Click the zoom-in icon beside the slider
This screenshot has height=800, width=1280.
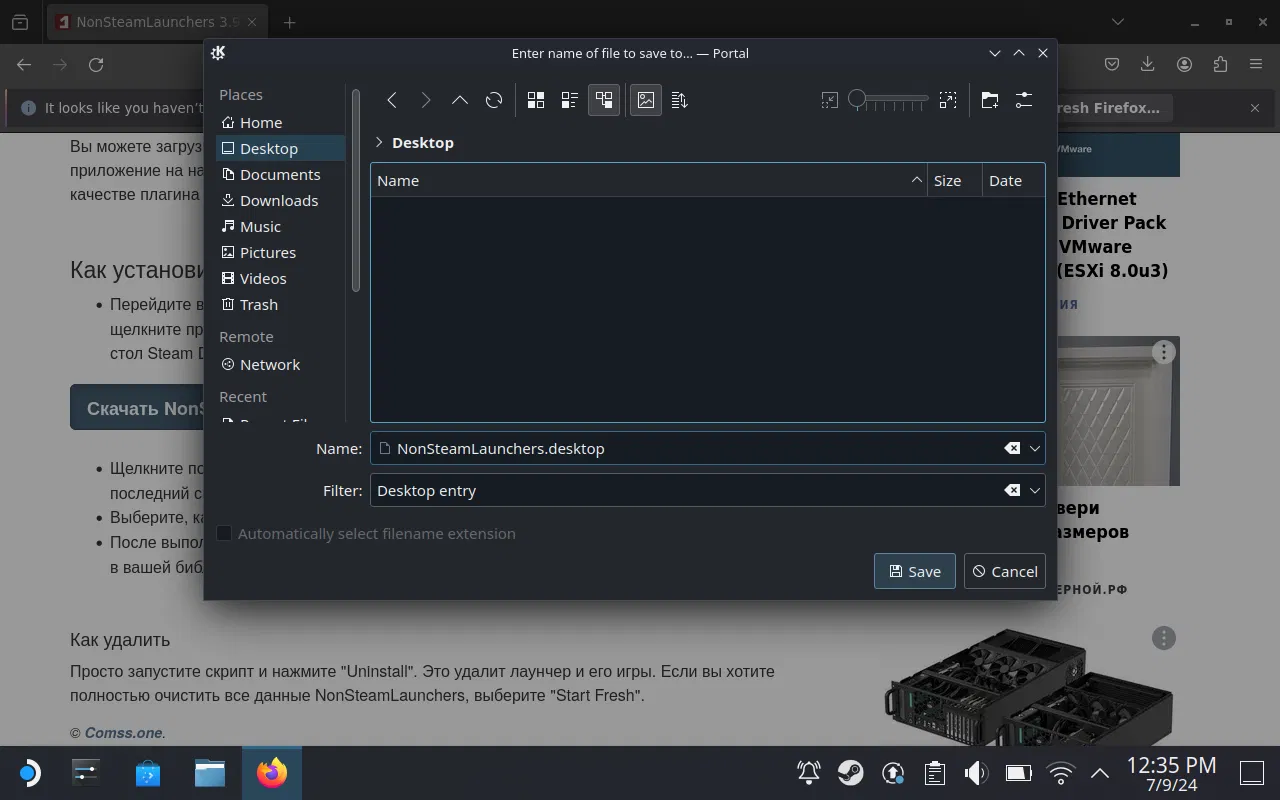pos(948,100)
